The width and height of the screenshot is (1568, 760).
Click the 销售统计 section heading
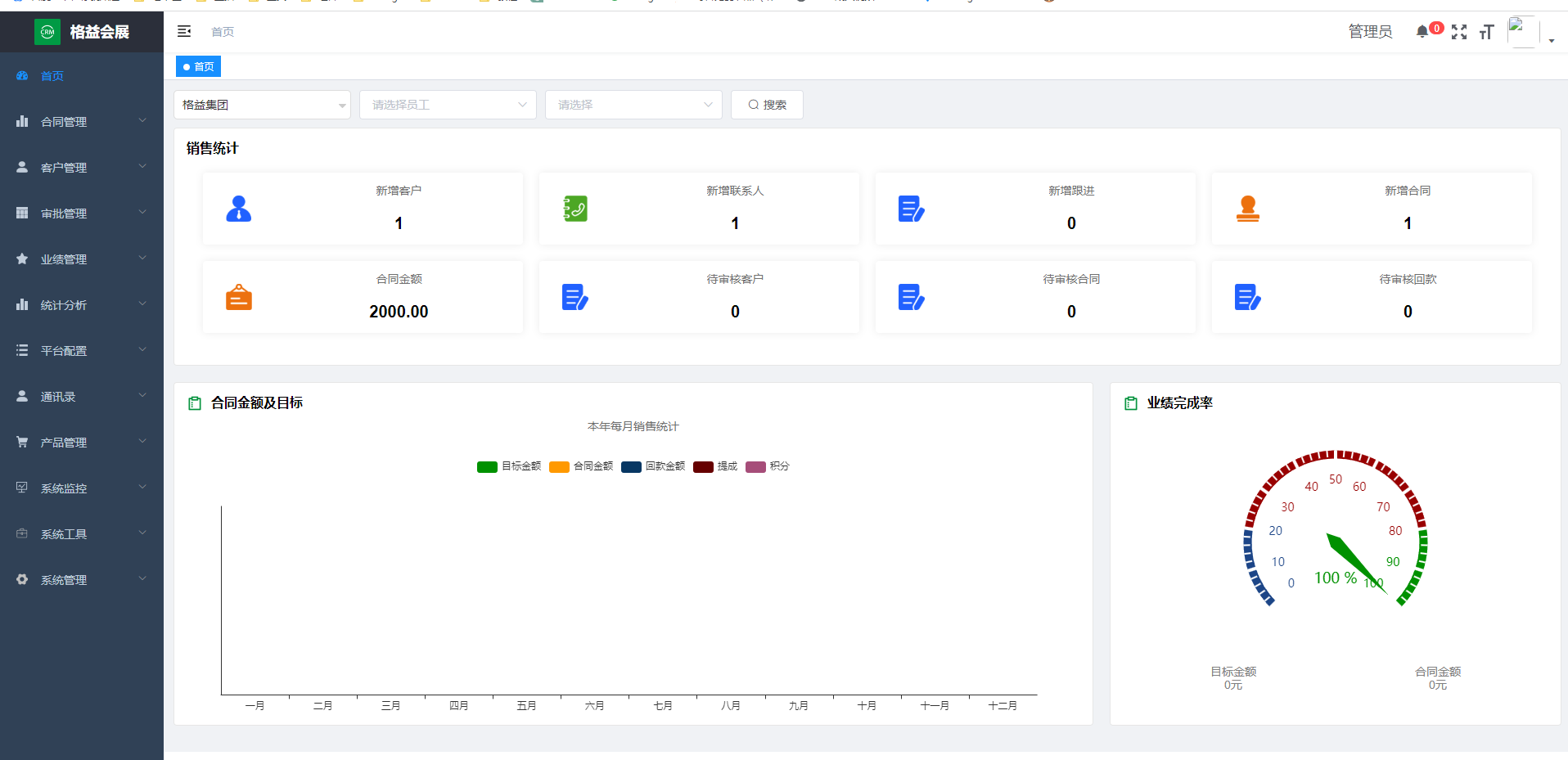pyautogui.click(x=212, y=148)
